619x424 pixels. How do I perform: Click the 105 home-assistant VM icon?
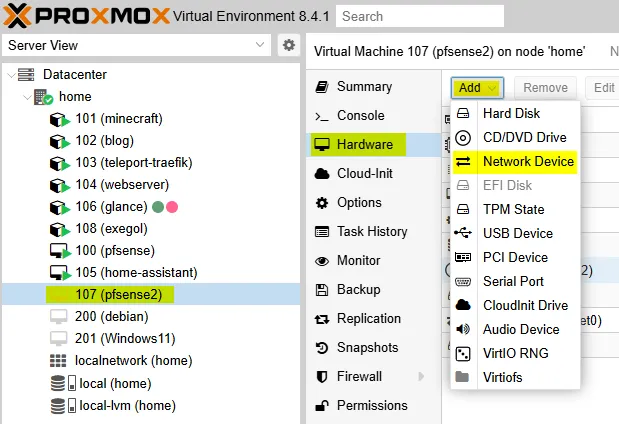click(59, 273)
